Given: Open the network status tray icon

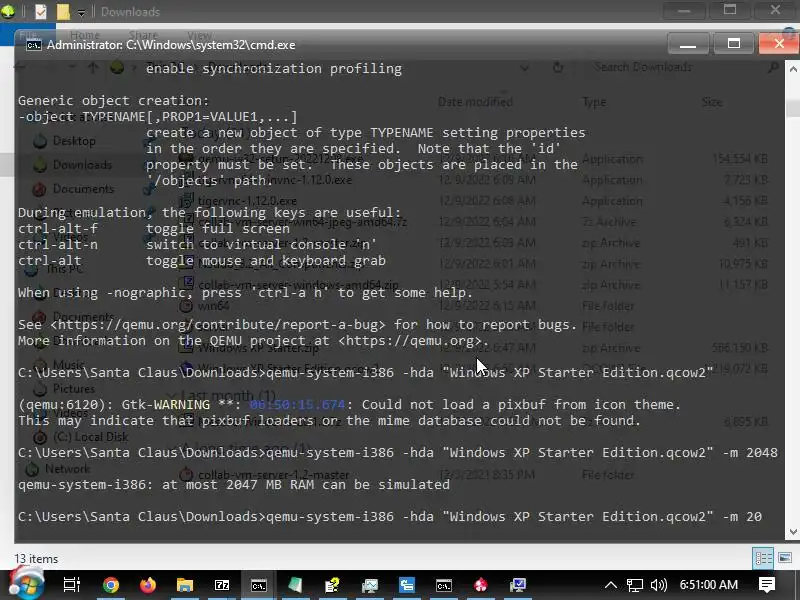Looking at the screenshot, I should (x=635, y=585).
